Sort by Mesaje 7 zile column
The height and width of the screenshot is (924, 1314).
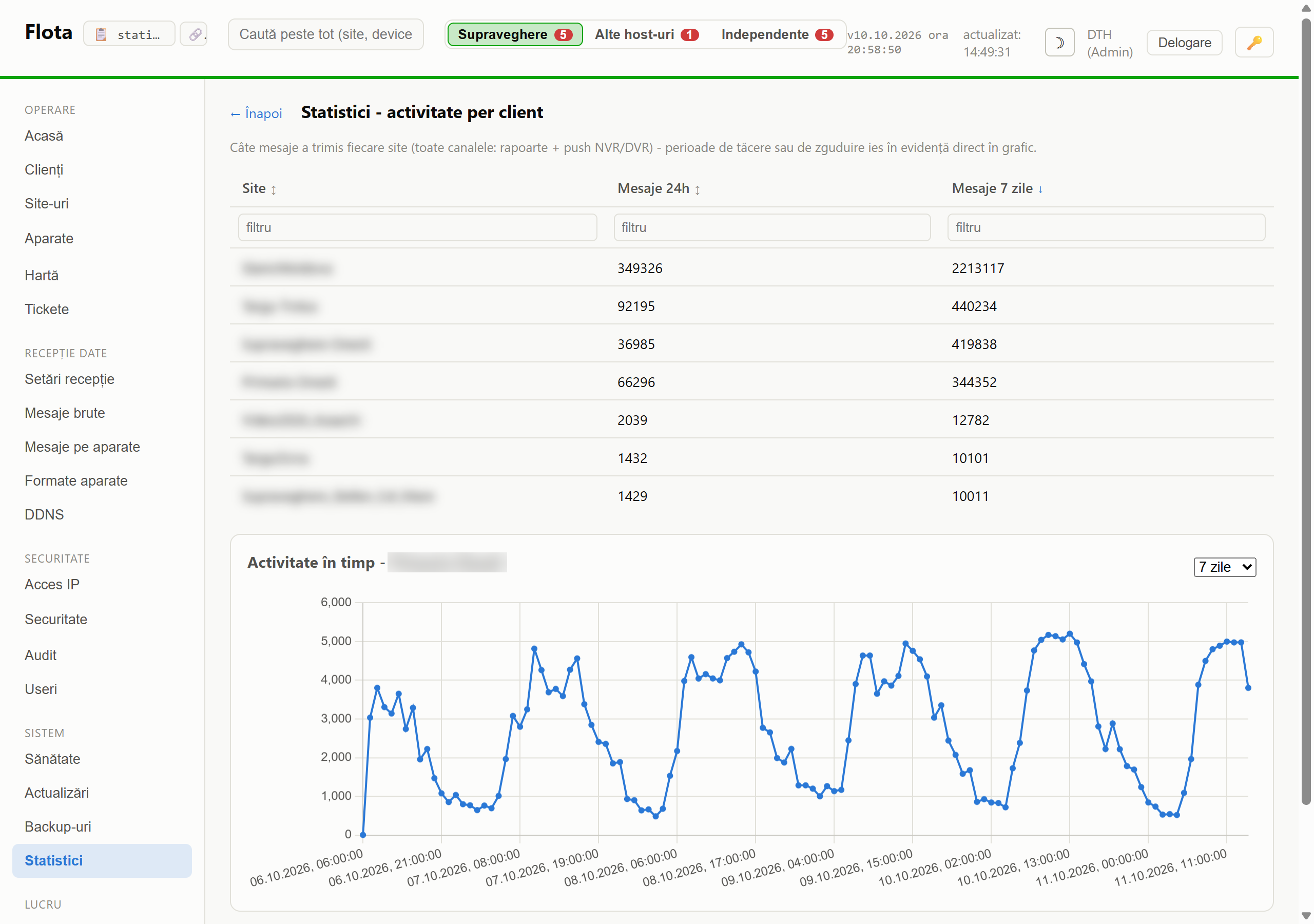pyautogui.click(x=997, y=188)
